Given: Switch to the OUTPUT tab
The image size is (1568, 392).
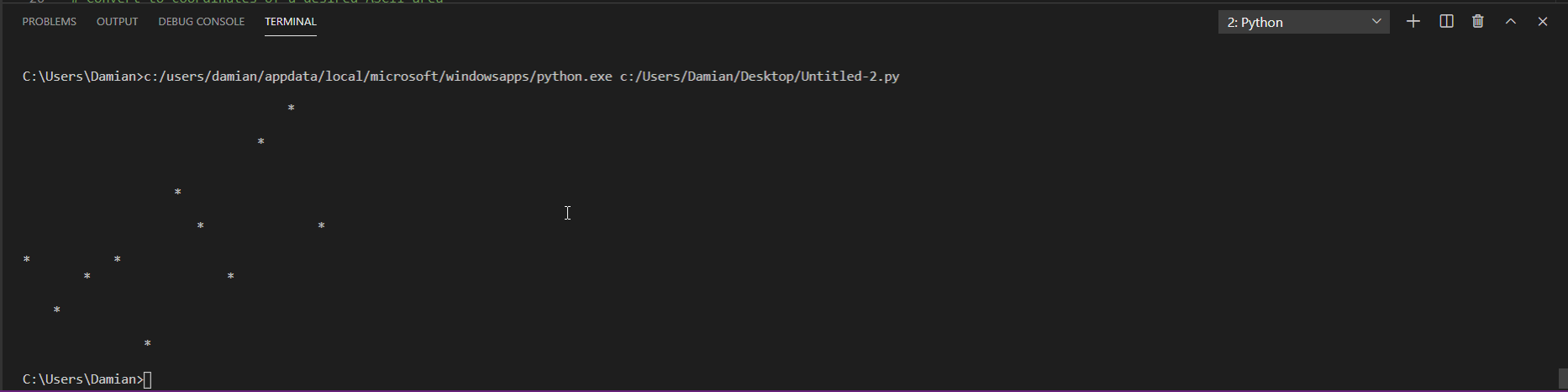Looking at the screenshot, I should coord(118,22).
